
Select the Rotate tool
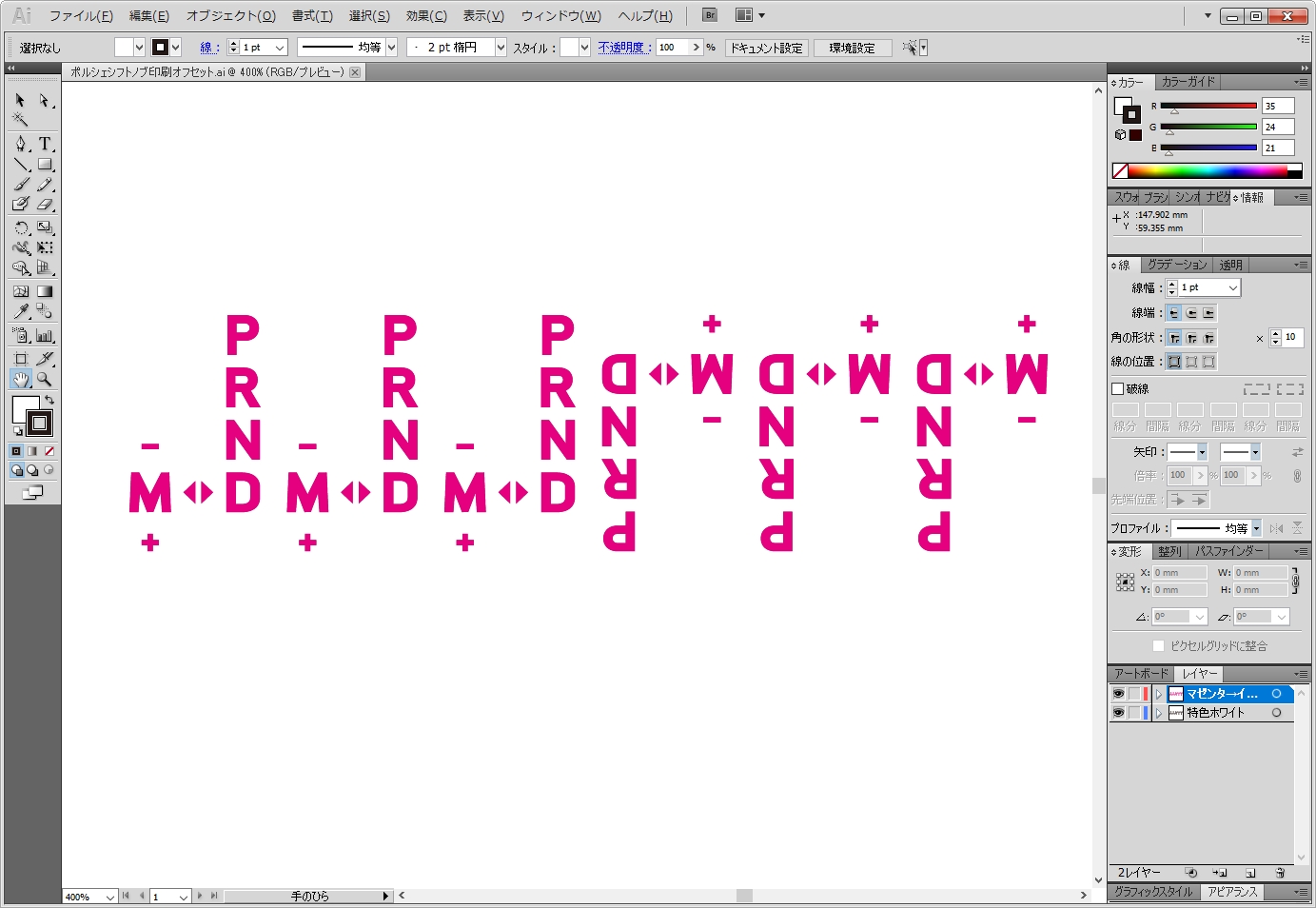click(x=21, y=228)
